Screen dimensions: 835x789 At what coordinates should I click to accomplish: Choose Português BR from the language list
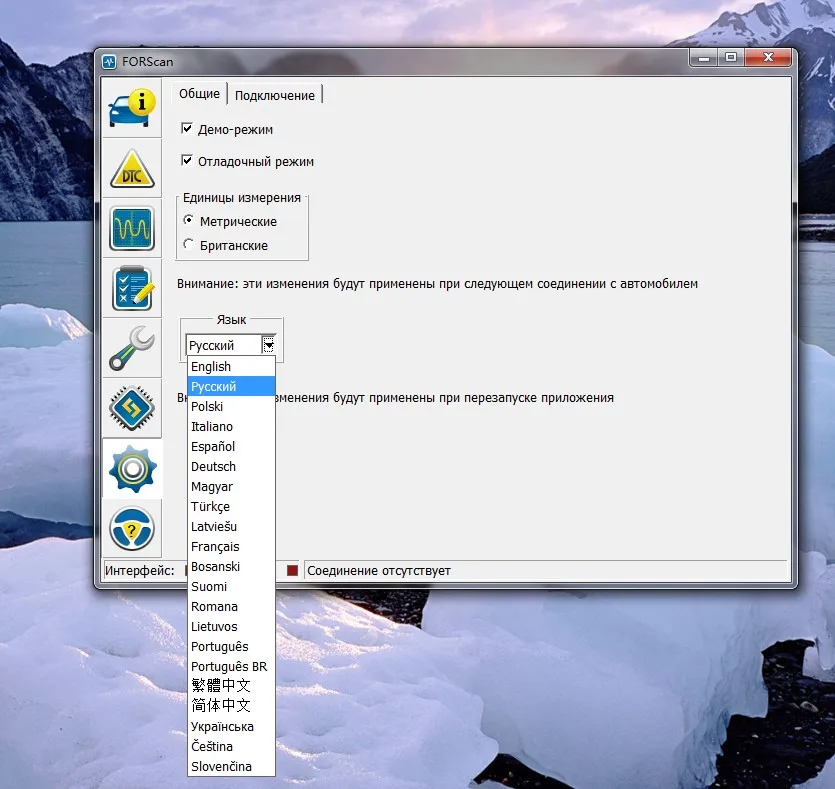231,667
